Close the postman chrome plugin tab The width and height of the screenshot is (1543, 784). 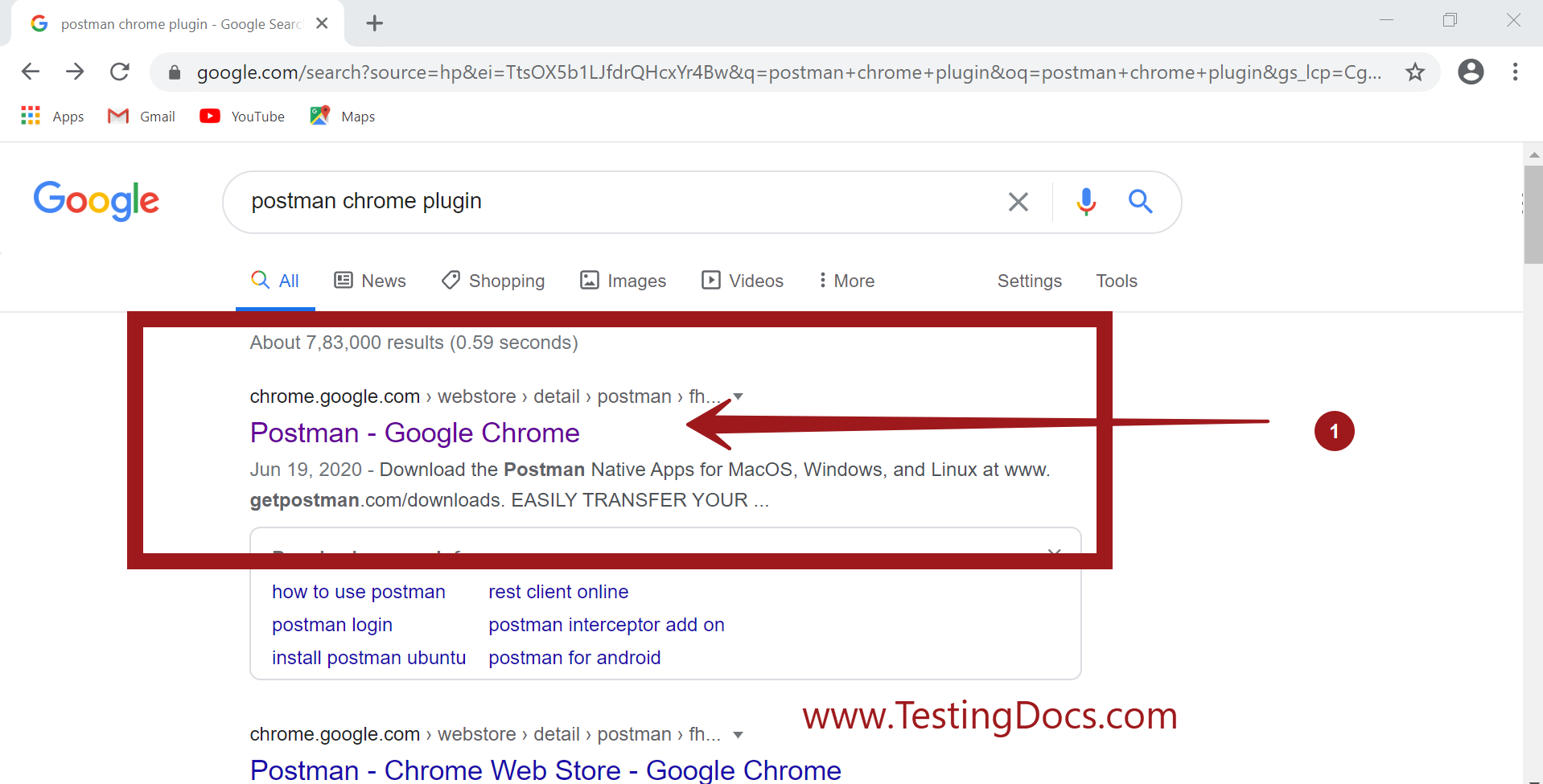[x=322, y=23]
